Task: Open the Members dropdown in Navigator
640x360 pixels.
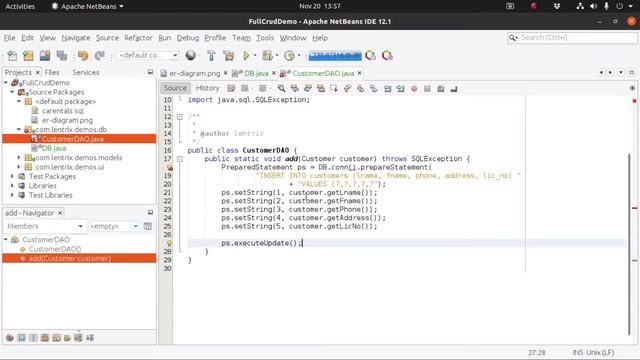Action: 45,226
